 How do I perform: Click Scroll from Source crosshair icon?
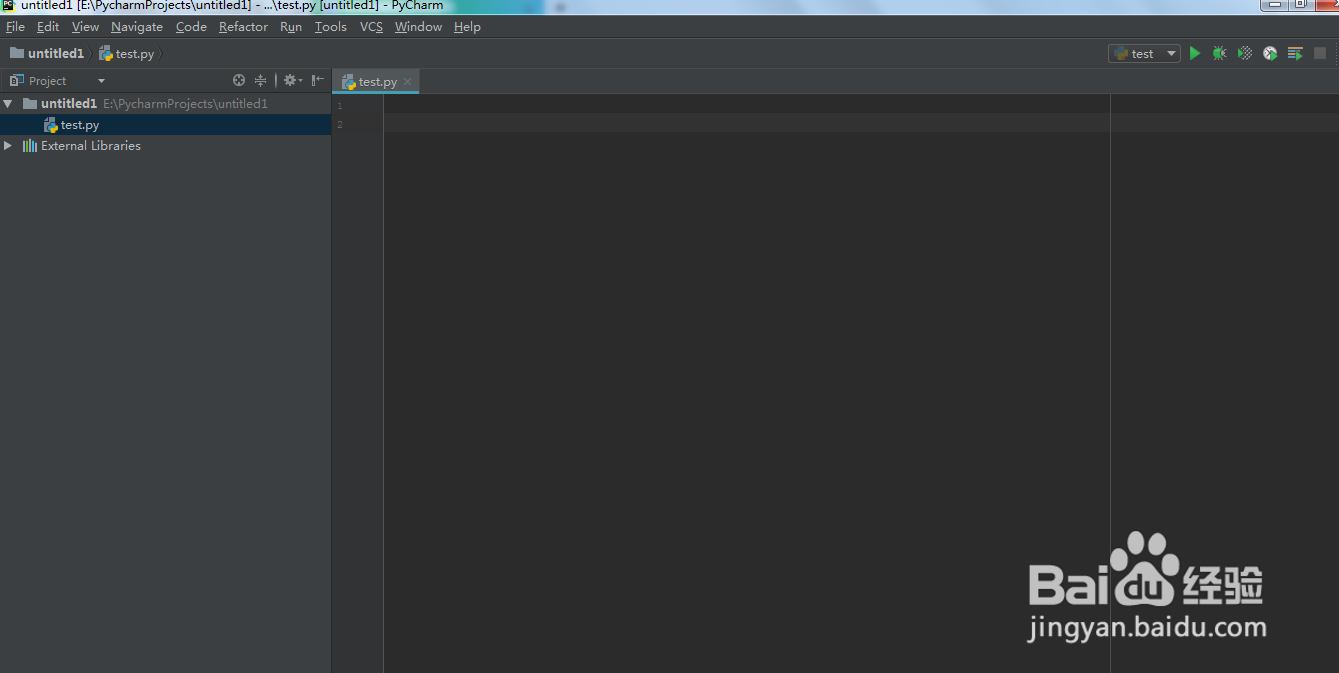239,80
